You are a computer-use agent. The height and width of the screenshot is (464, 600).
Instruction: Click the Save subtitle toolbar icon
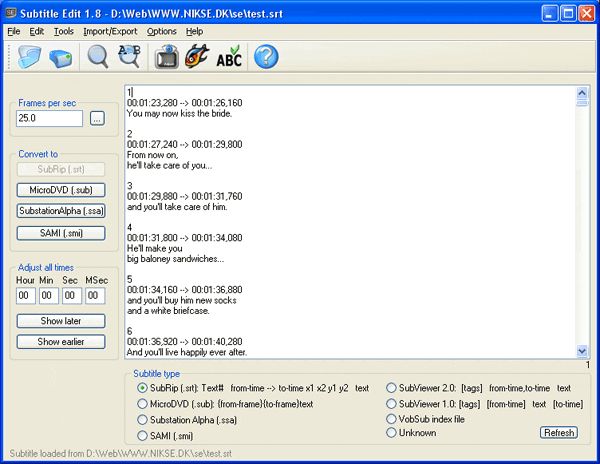(x=61, y=58)
